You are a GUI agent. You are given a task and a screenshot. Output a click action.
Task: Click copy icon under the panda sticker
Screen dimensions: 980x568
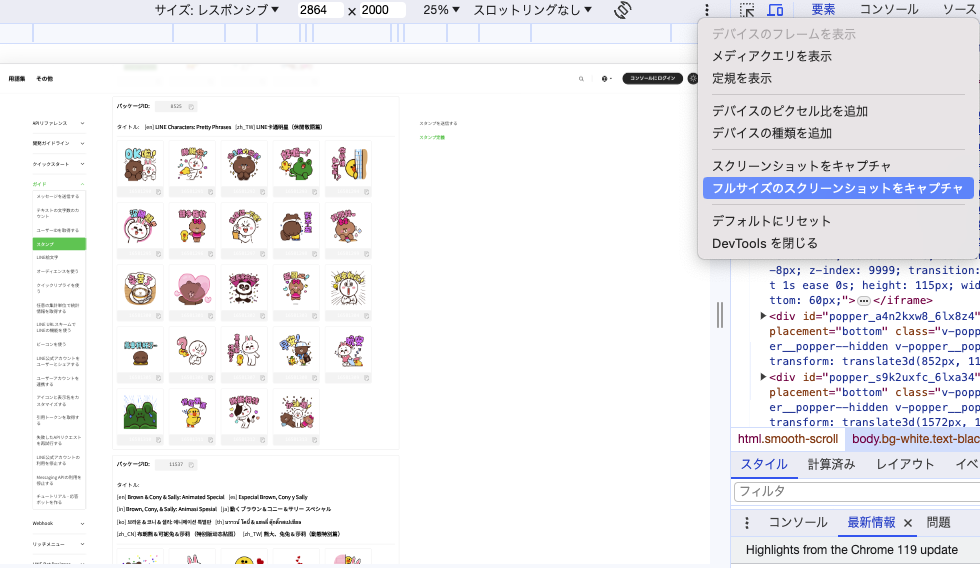pyautogui.click(x=262, y=316)
